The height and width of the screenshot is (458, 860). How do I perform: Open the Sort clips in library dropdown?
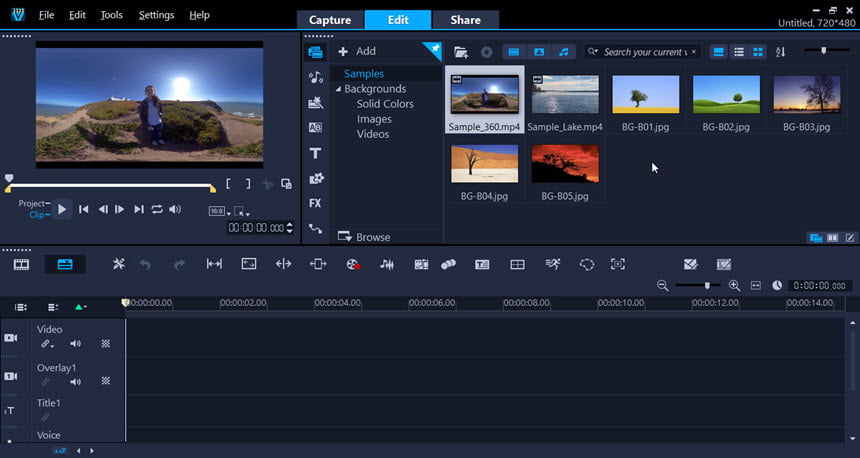click(x=780, y=52)
